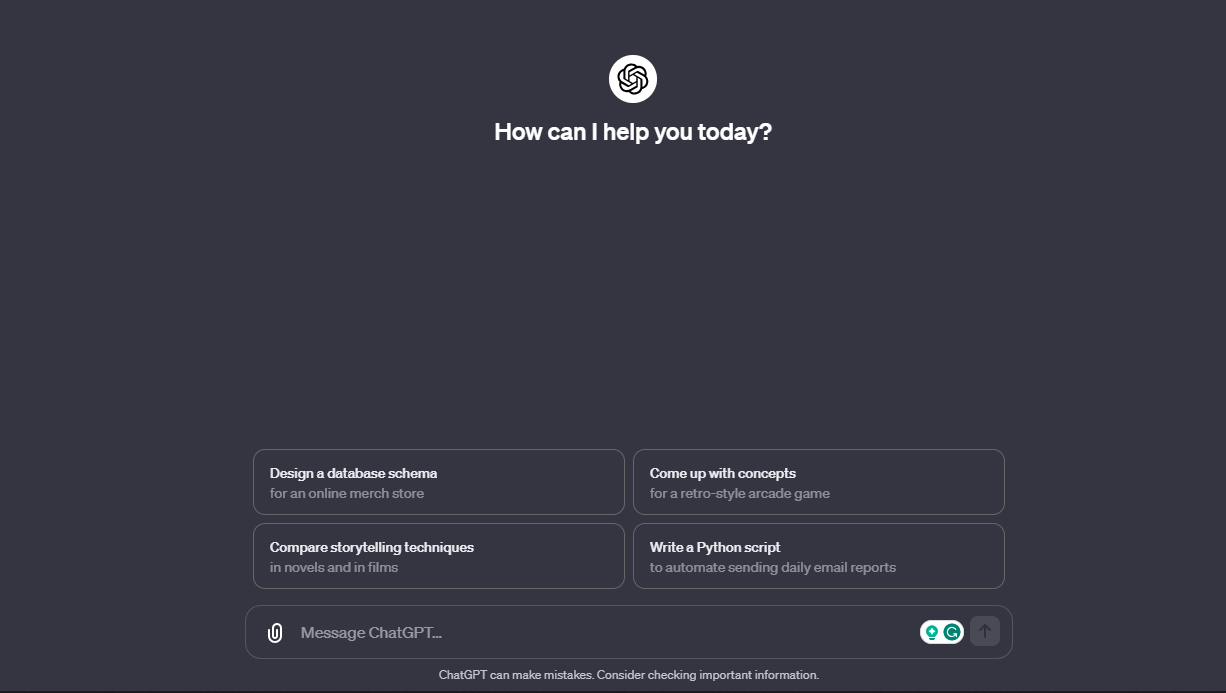Select 'Design a database schema' suggestion
This screenshot has width=1226, height=693.
pyautogui.click(x=439, y=482)
